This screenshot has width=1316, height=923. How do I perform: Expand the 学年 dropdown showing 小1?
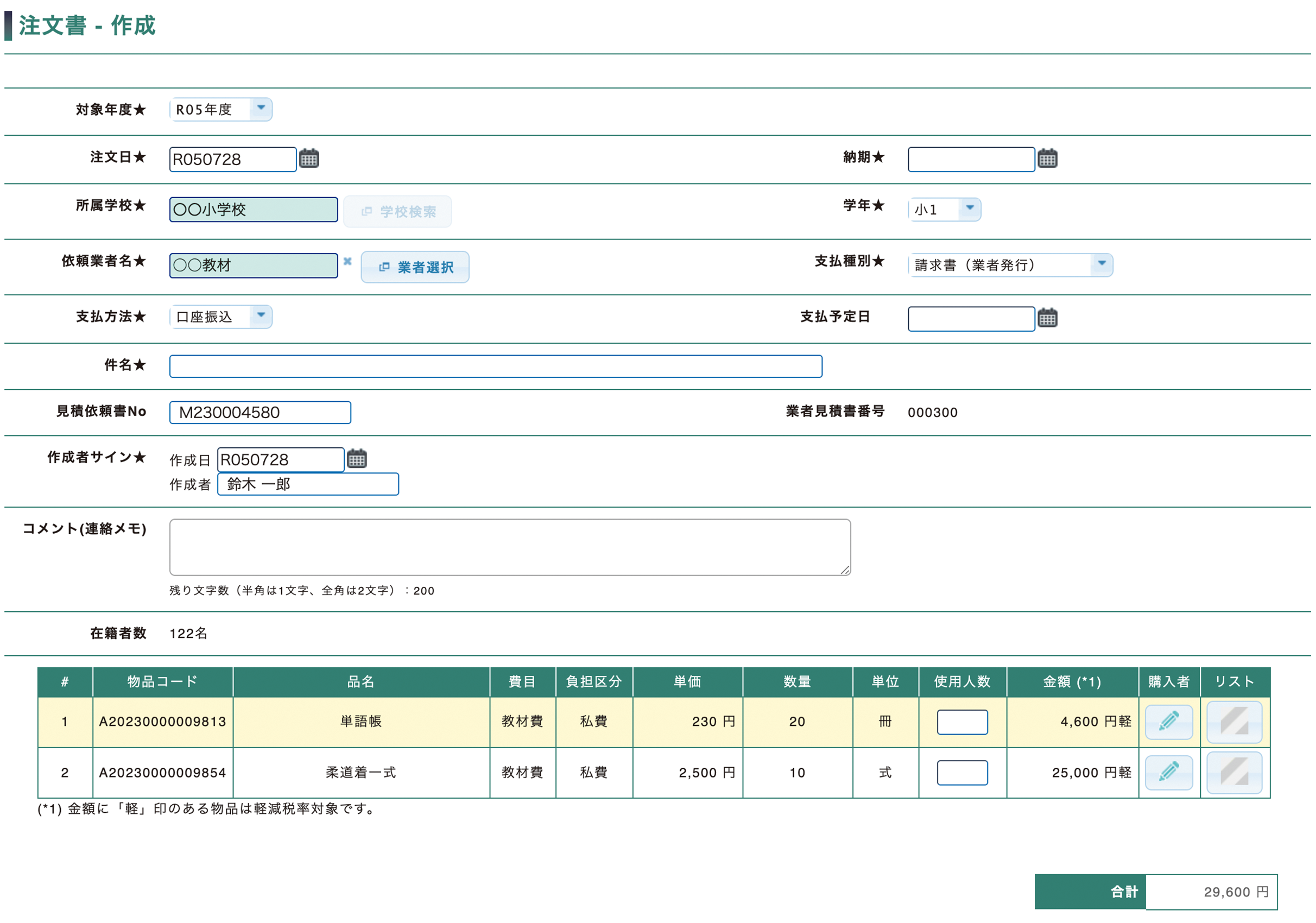click(969, 209)
